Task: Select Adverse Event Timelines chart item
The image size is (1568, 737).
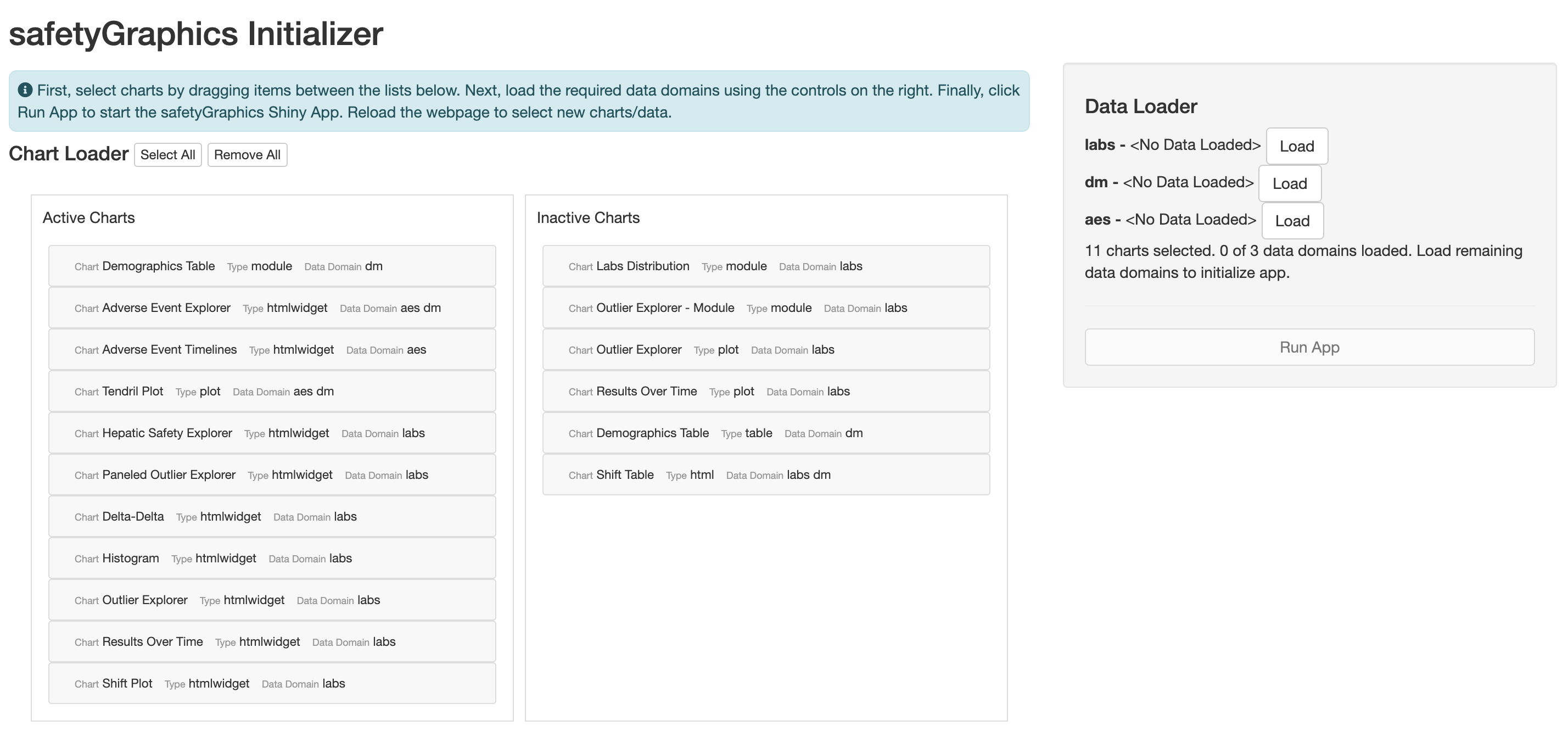Action: coord(272,350)
